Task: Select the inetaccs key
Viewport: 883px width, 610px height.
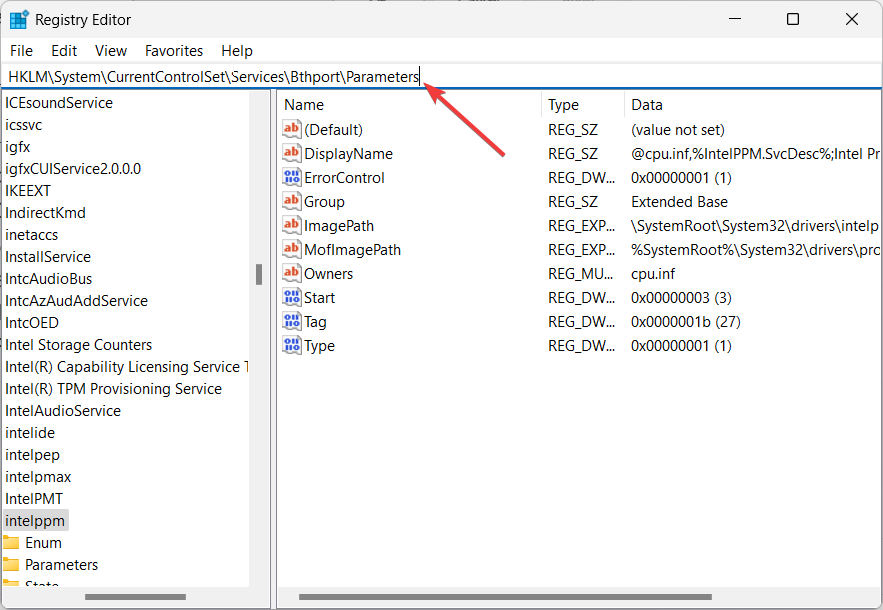Action: click(x=32, y=234)
